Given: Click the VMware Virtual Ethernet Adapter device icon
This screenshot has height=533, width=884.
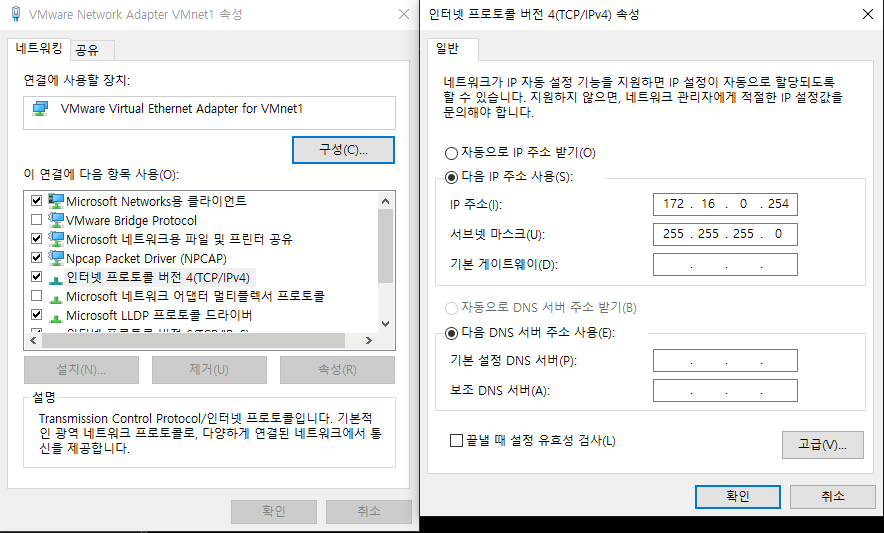Looking at the screenshot, I should pos(41,108).
